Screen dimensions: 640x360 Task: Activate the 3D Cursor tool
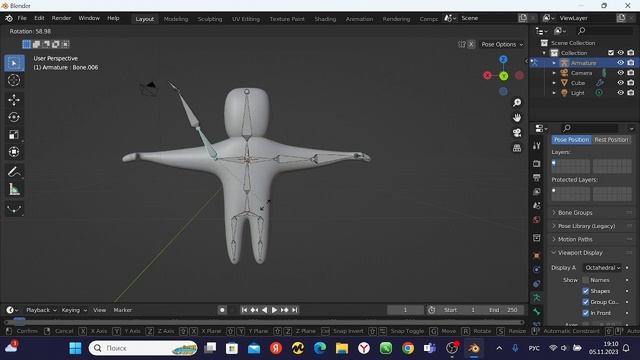pyautogui.click(x=14, y=80)
